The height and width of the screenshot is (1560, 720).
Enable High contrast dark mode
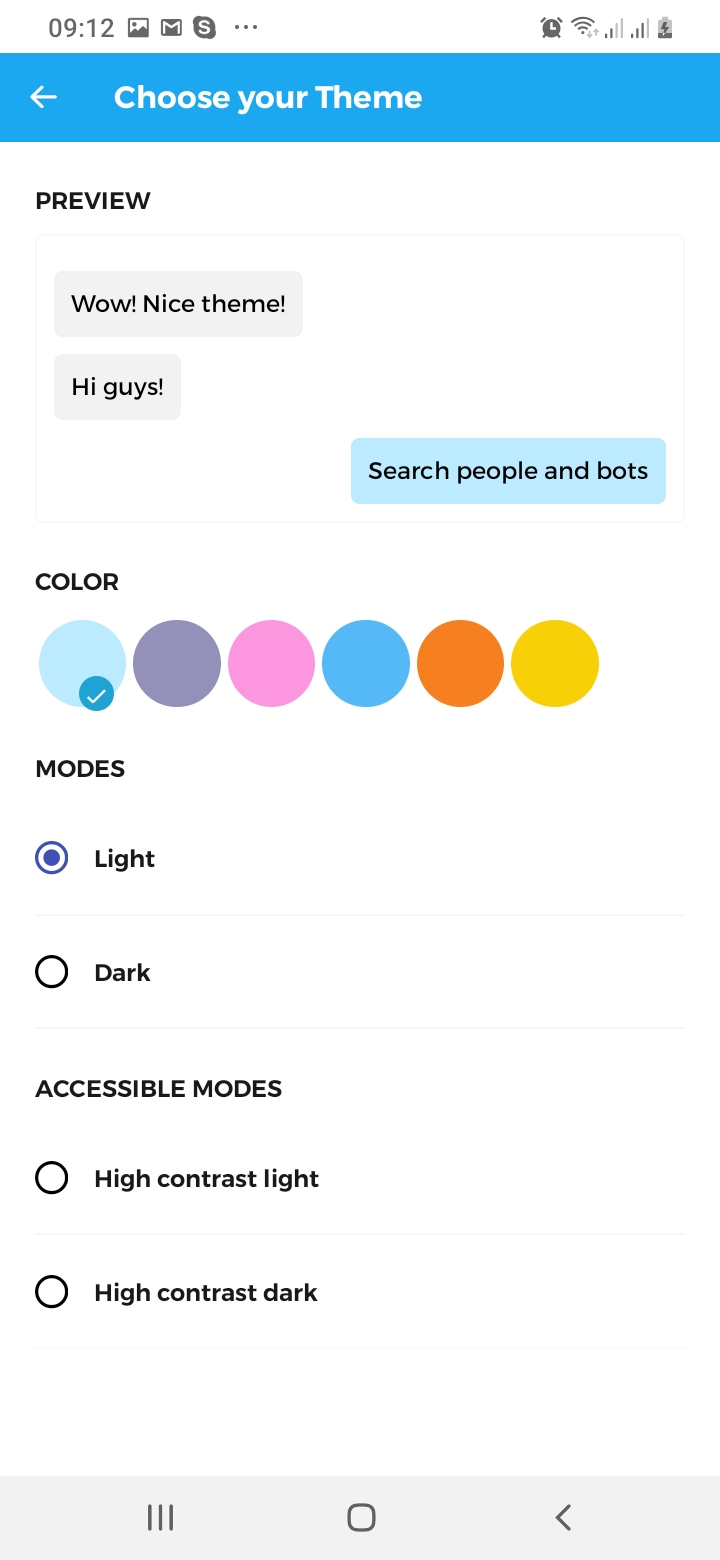[52, 1292]
